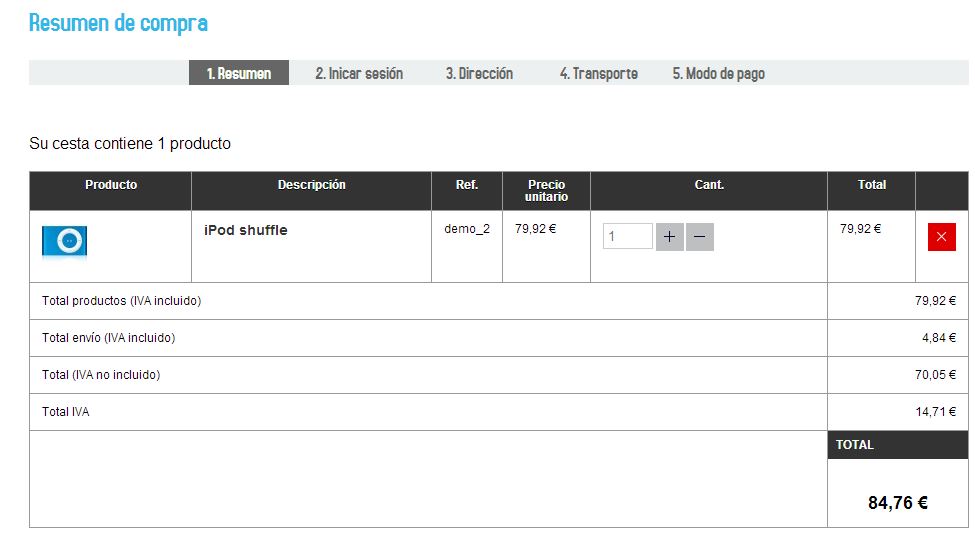Click the '70,05 €' amount
This screenshot has width=975, height=534.
tap(935, 375)
